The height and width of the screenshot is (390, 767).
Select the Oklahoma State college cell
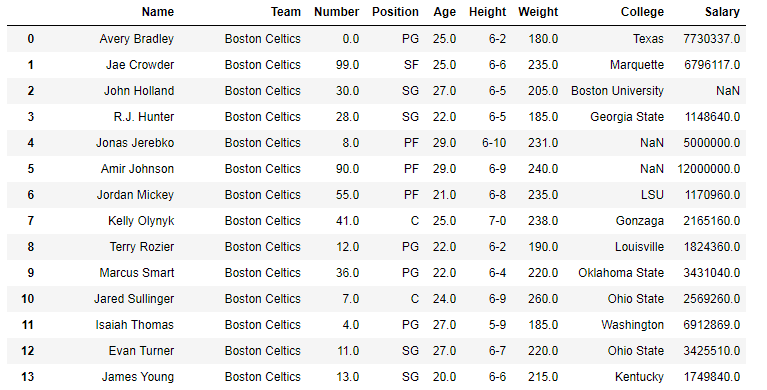621,272
